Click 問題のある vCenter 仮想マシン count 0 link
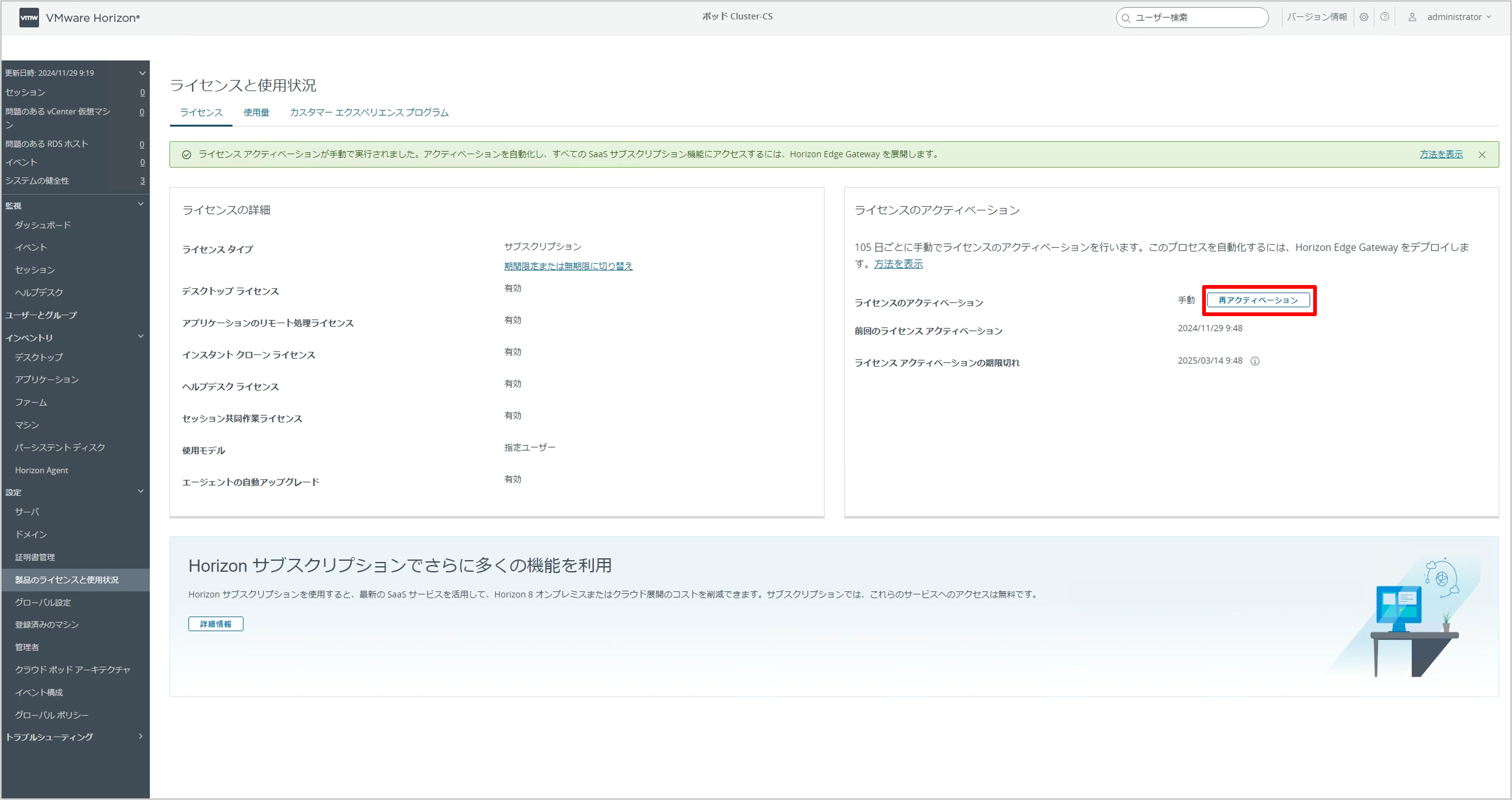 click(x=142, y=111)
